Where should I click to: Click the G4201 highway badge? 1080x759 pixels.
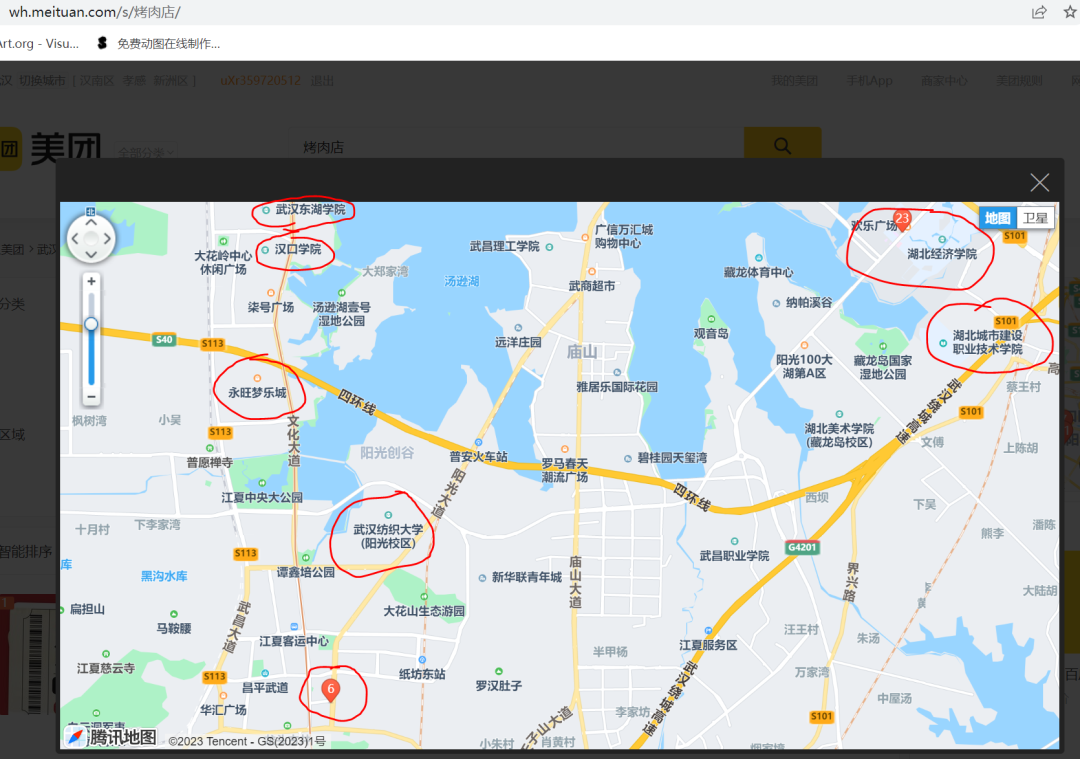[x=802, y=548]
